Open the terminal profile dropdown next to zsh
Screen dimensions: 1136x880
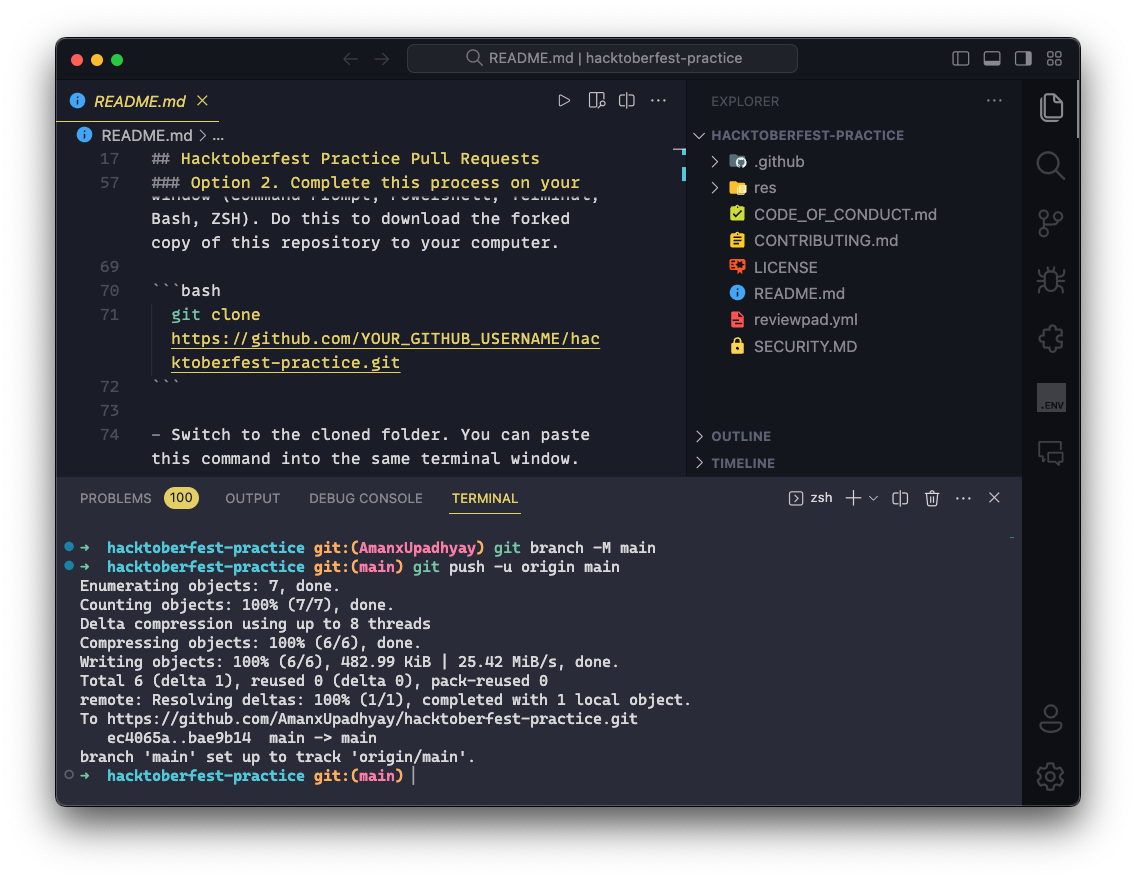tap(871, 497)
